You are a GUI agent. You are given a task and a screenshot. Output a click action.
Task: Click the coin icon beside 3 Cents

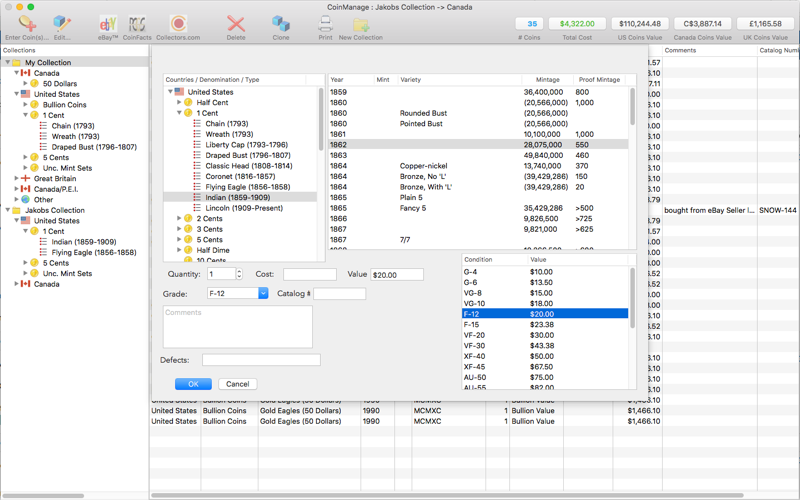188,229
